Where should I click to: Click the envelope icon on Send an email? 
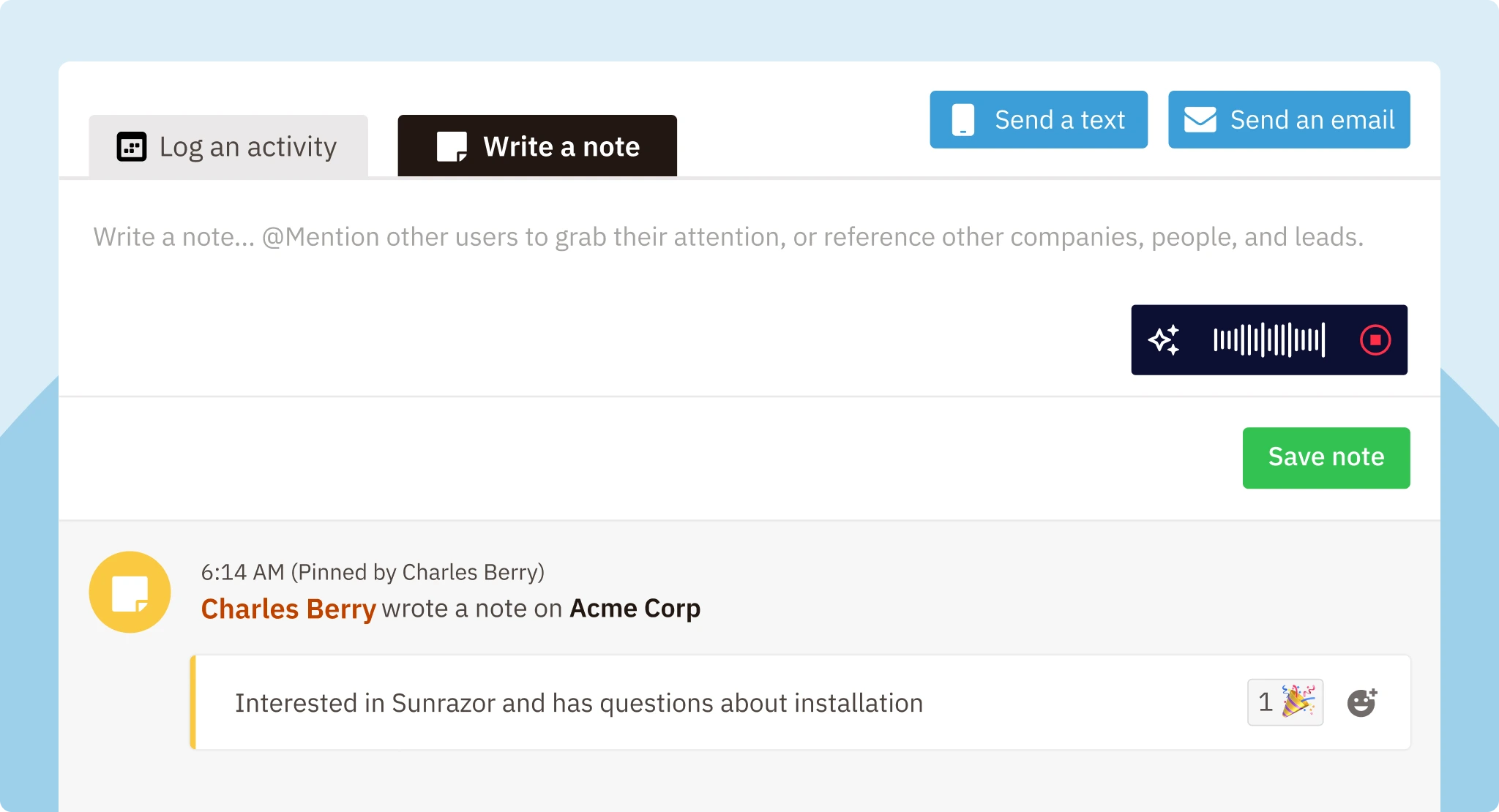click(1201, 119)
